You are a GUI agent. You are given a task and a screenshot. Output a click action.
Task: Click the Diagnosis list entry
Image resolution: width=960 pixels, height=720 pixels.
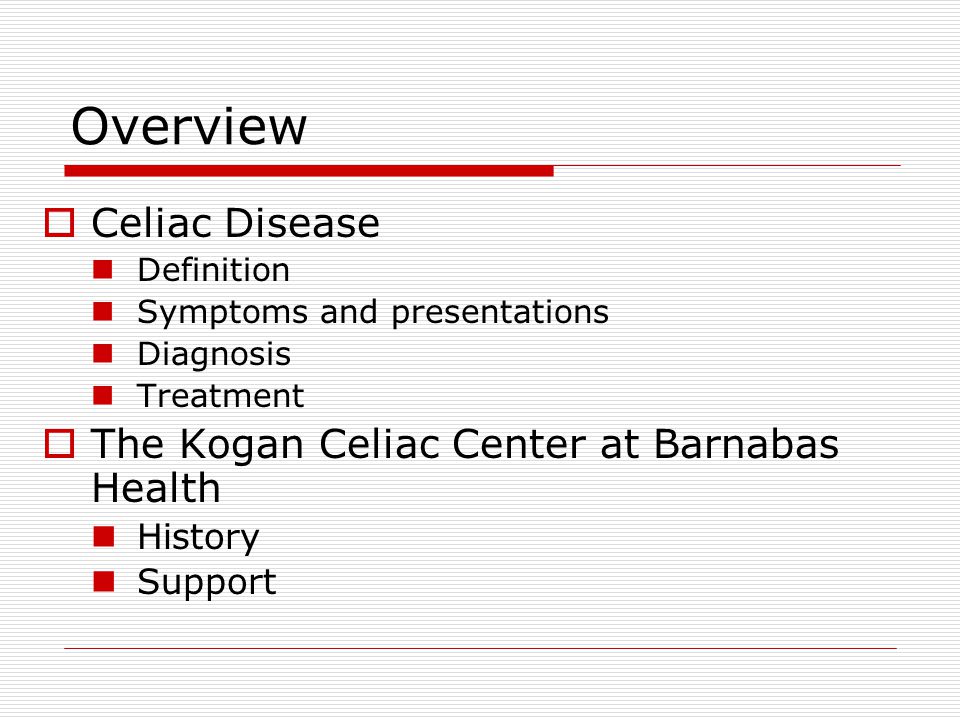[x=214, y=355]
